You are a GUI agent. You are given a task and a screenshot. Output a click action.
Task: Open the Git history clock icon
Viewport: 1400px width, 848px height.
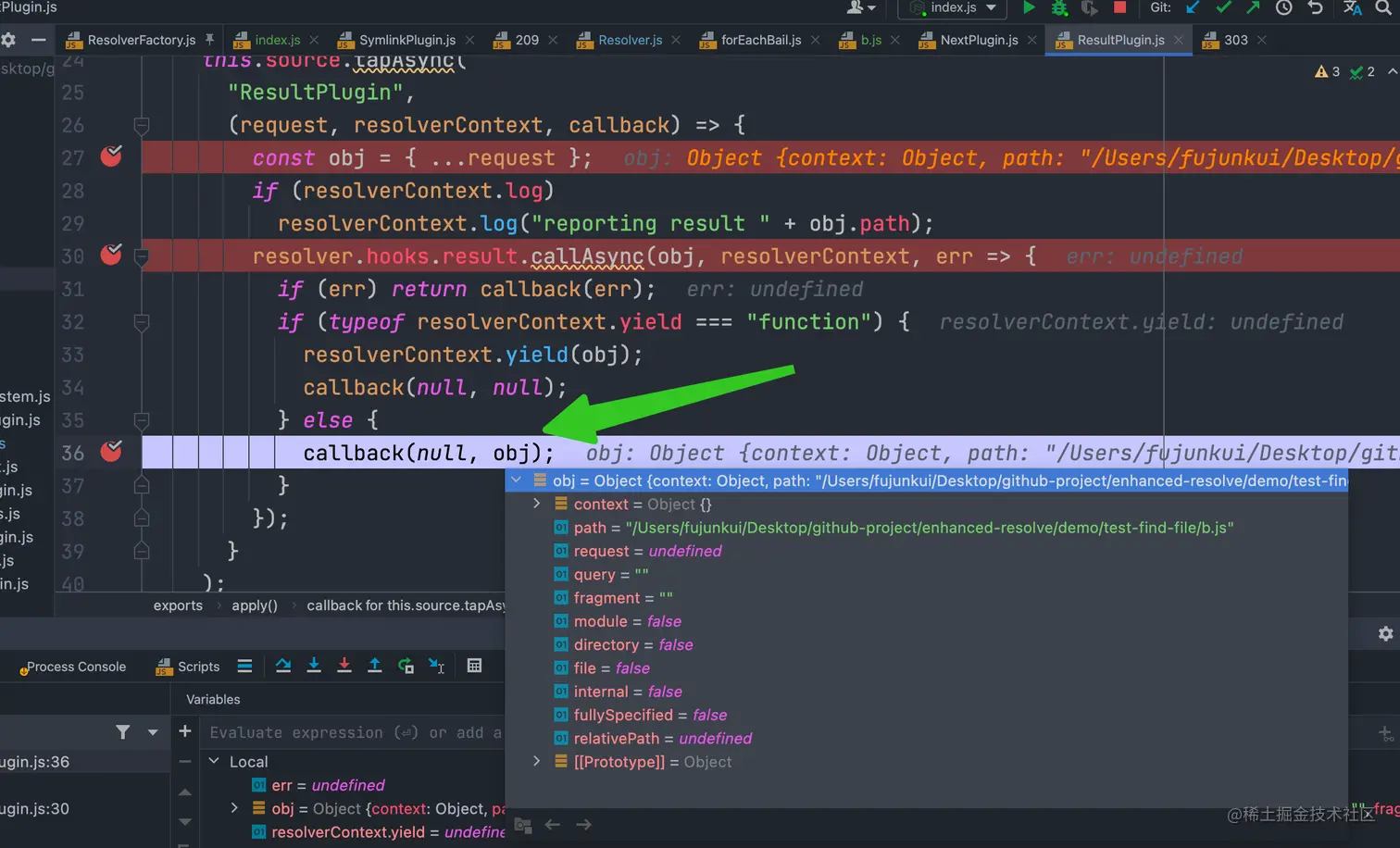tap(1283, 7)
